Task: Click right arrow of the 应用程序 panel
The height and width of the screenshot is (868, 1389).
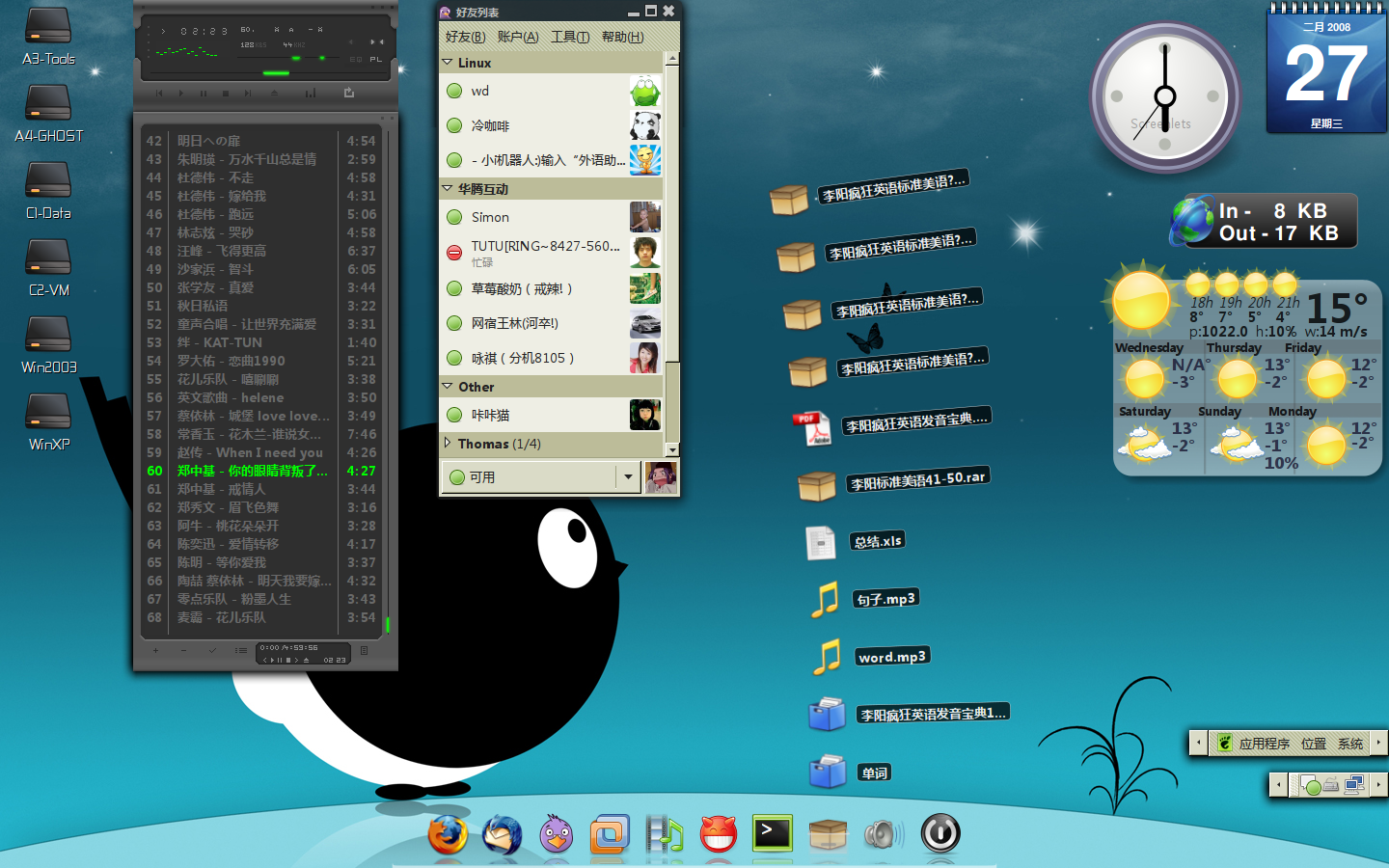Action: (1378, 742)
